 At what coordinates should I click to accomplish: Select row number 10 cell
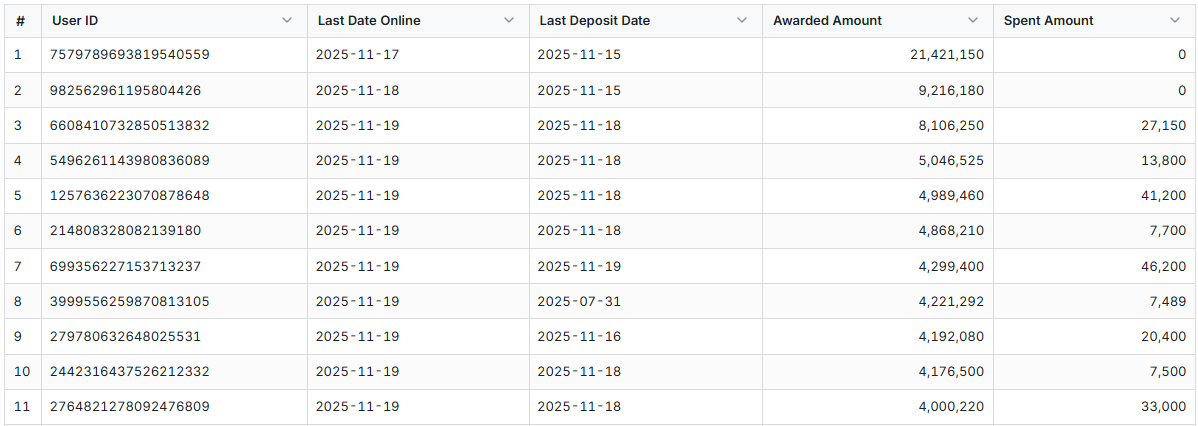20,371
